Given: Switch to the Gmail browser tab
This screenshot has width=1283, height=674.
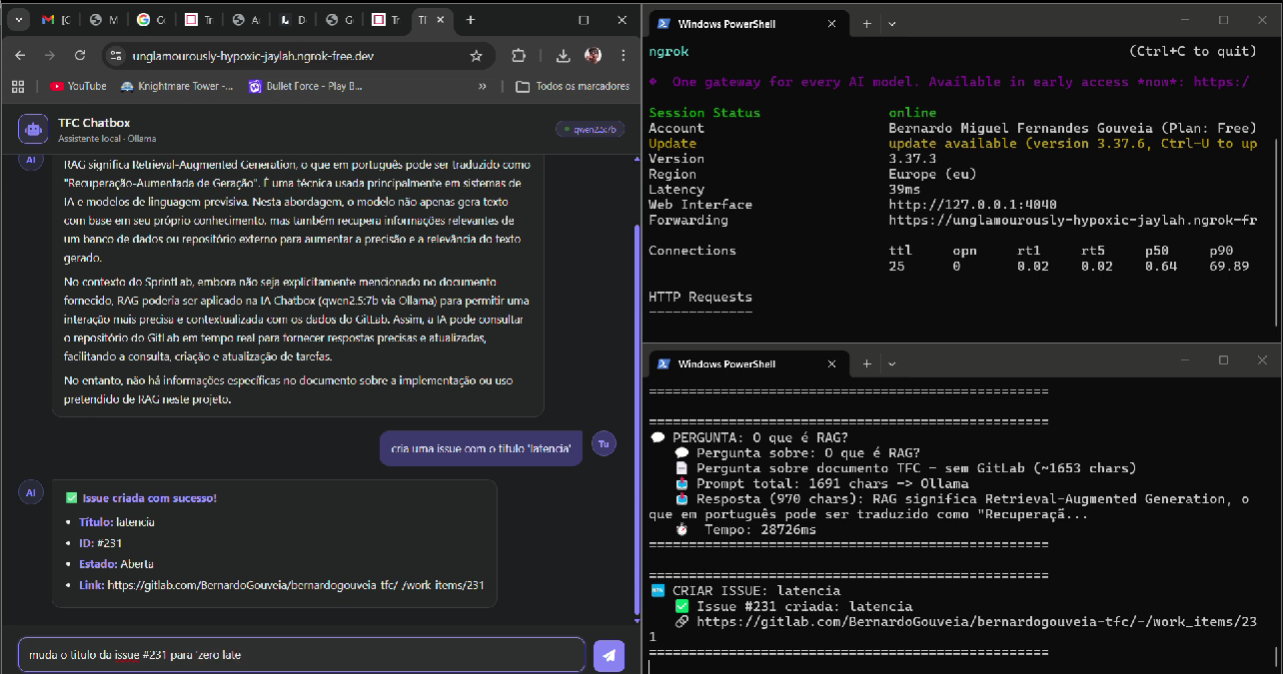Looking at the screenshot, I should click(x=56, y=20).
